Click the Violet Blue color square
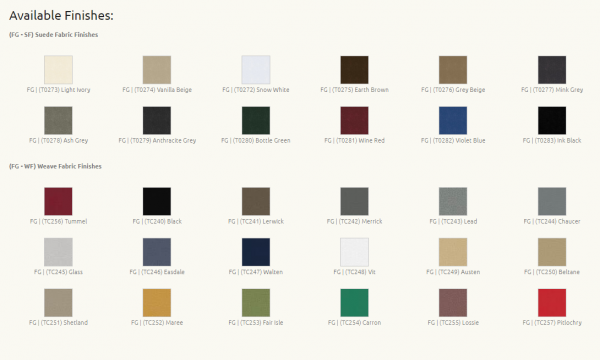 pyautogui.click(x=453, y=121)
